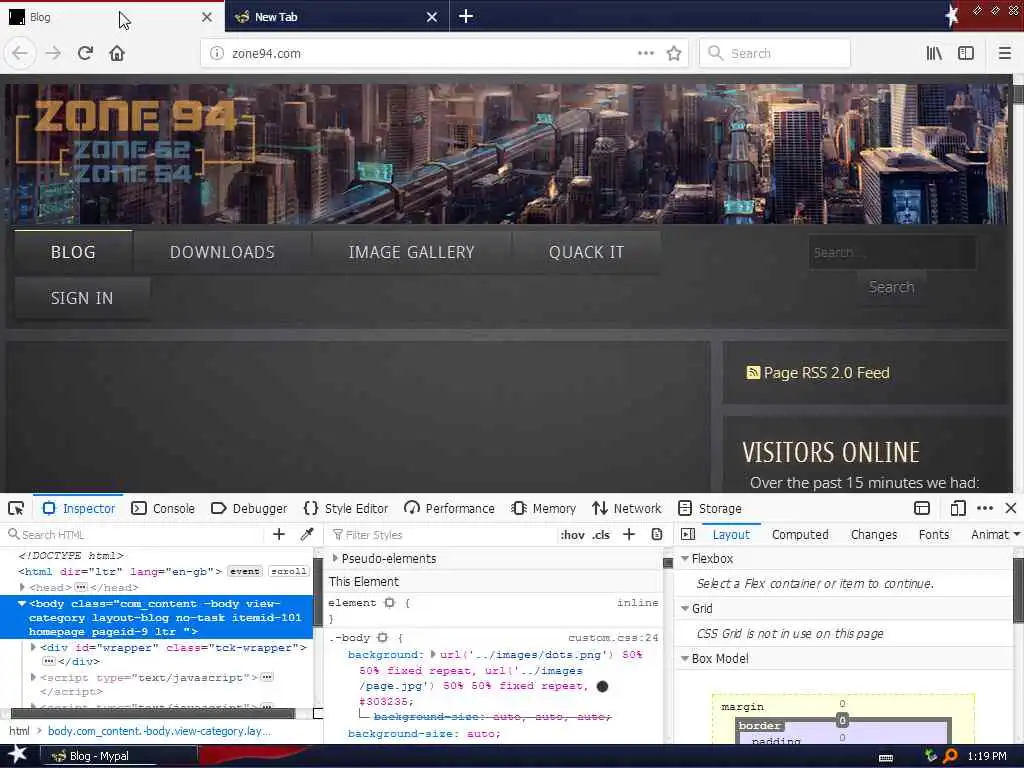Screen dimensions: 1024x768
Task: Collapse the sidebar pane toggle icon
Action: [x=688, y=534]
